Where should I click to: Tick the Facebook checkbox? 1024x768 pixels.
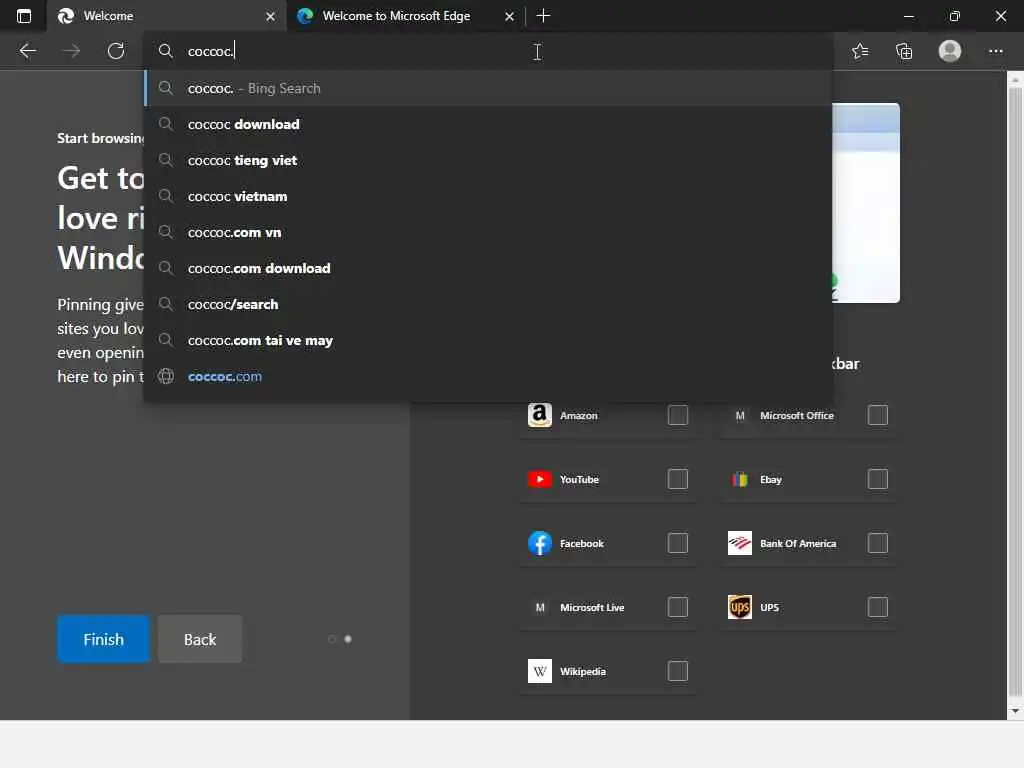pyautogui.click(x=678, y=543)
